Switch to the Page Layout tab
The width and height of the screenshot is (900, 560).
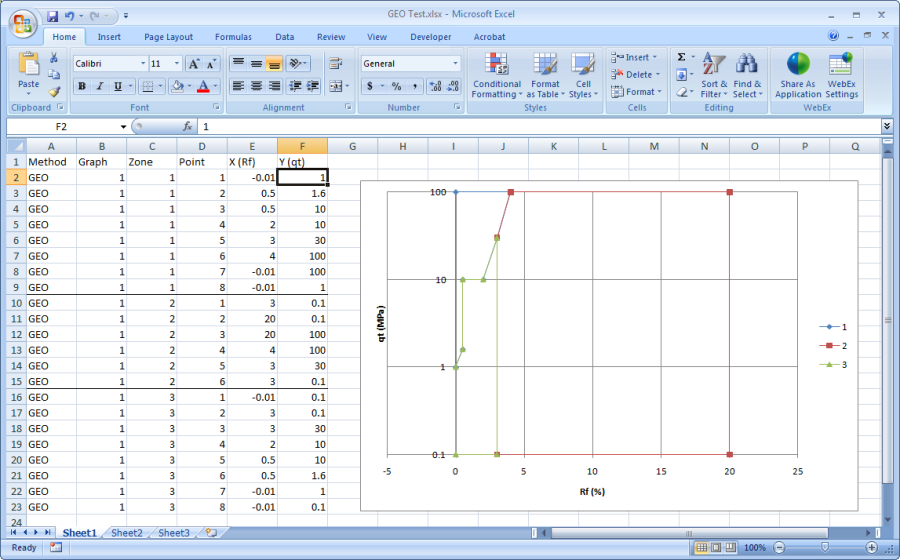pyautogui.click(x=168, y=37)
